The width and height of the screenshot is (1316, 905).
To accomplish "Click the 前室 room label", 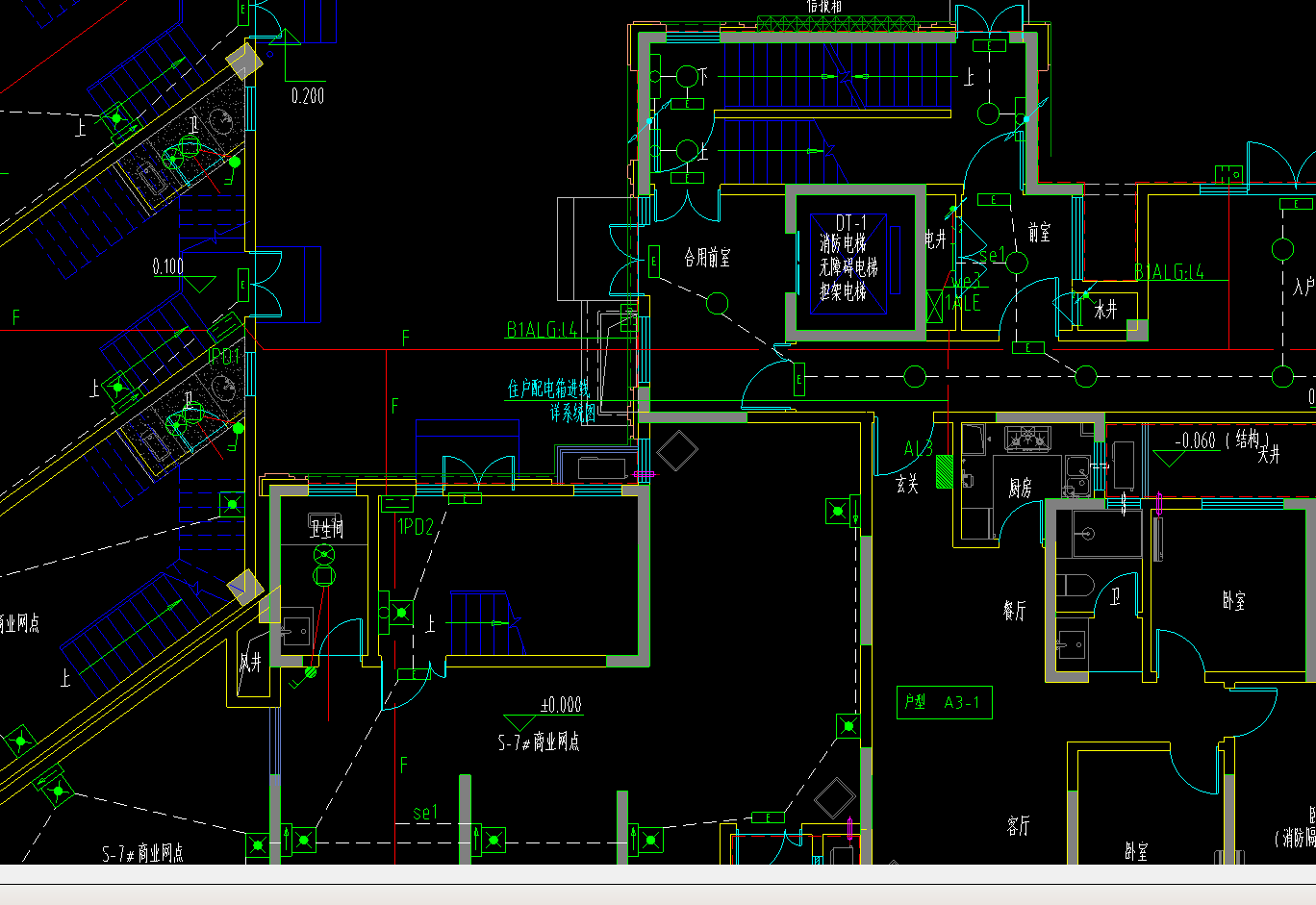I will (x=1039, y=233).
